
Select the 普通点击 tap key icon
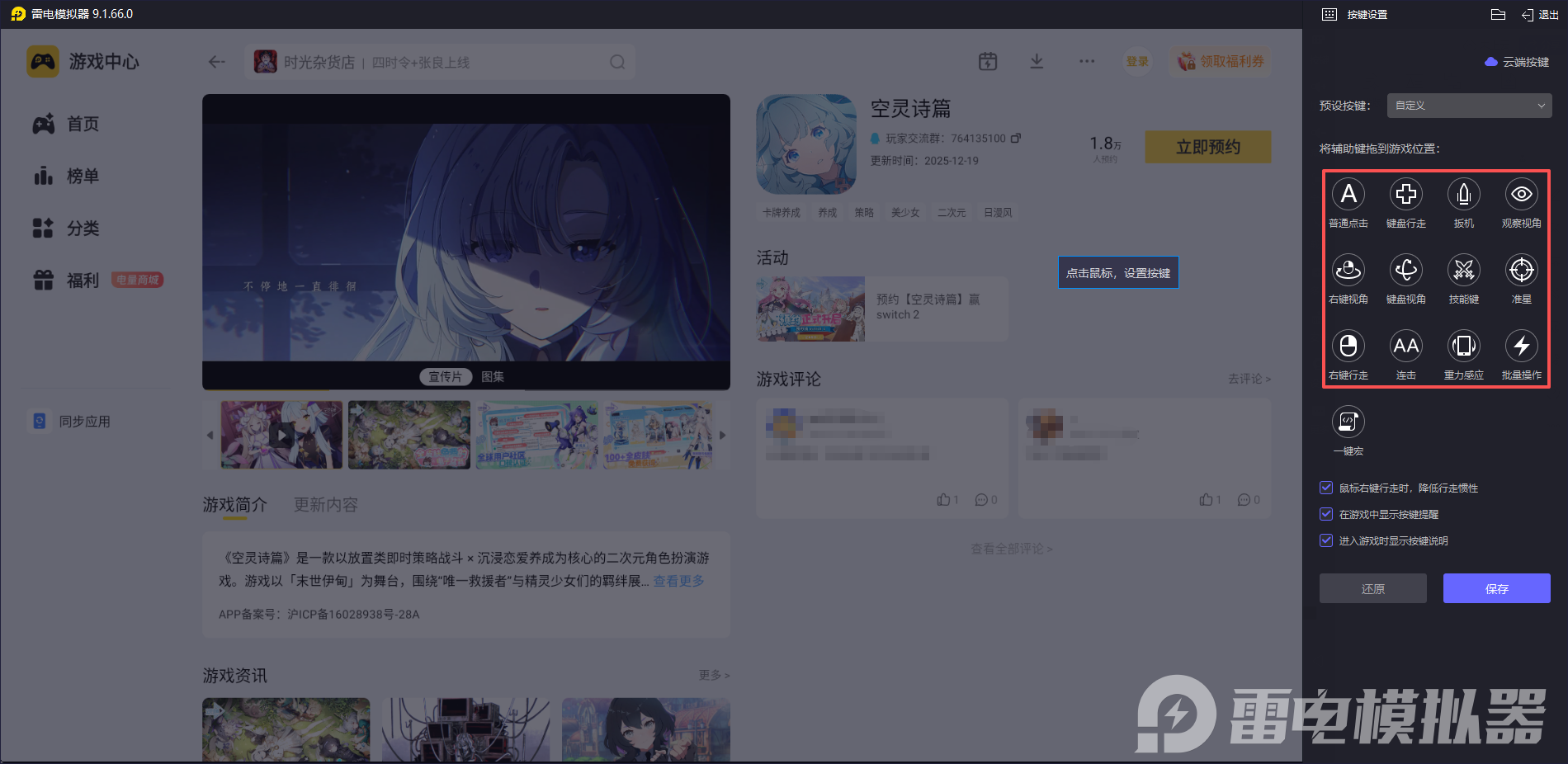click(x=1348, y=195)
